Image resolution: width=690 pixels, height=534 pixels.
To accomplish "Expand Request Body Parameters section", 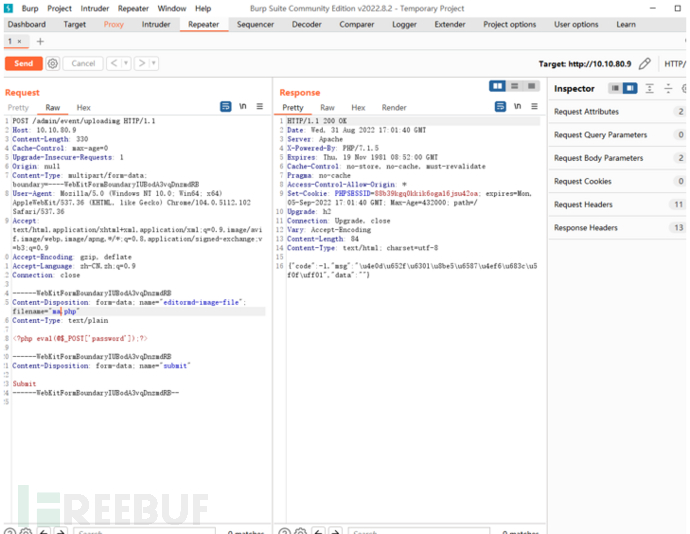I will pos(617,158).
